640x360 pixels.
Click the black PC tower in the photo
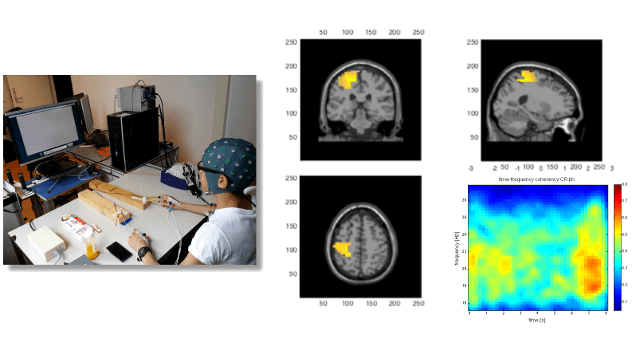(x=133, y=140)
